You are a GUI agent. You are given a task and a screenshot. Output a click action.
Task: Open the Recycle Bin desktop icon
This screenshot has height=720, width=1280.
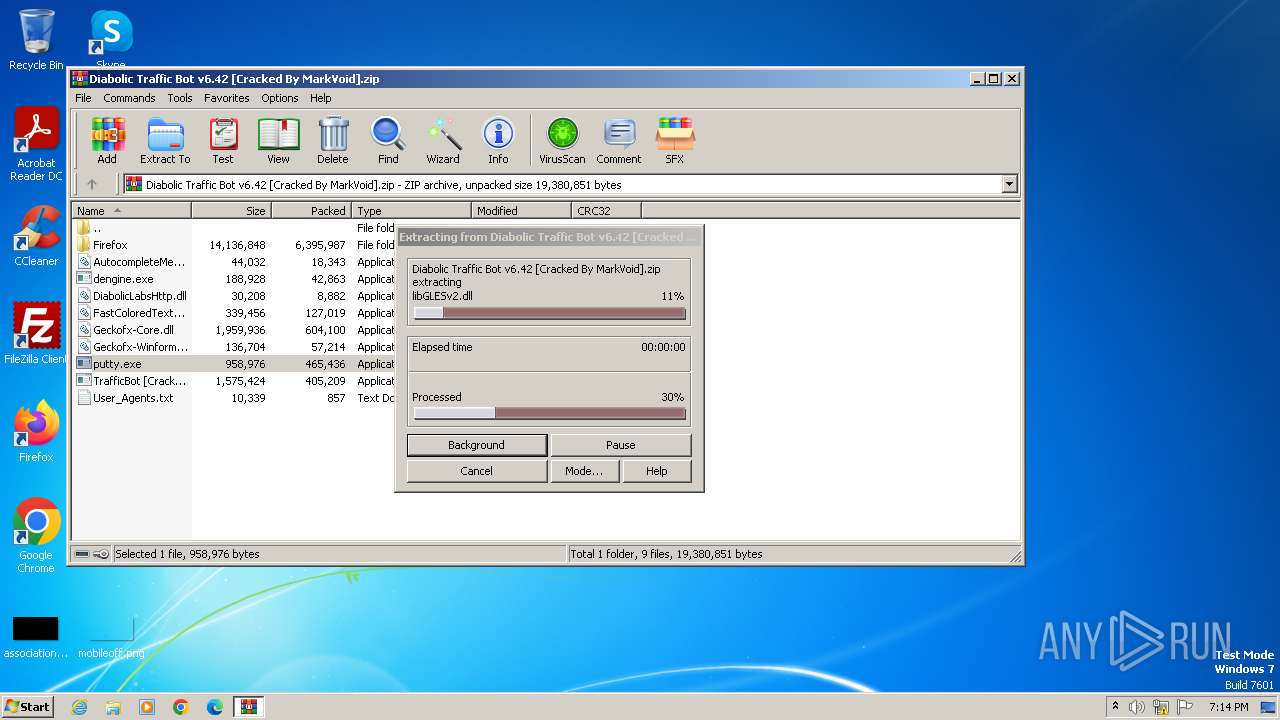pos(36,40)
